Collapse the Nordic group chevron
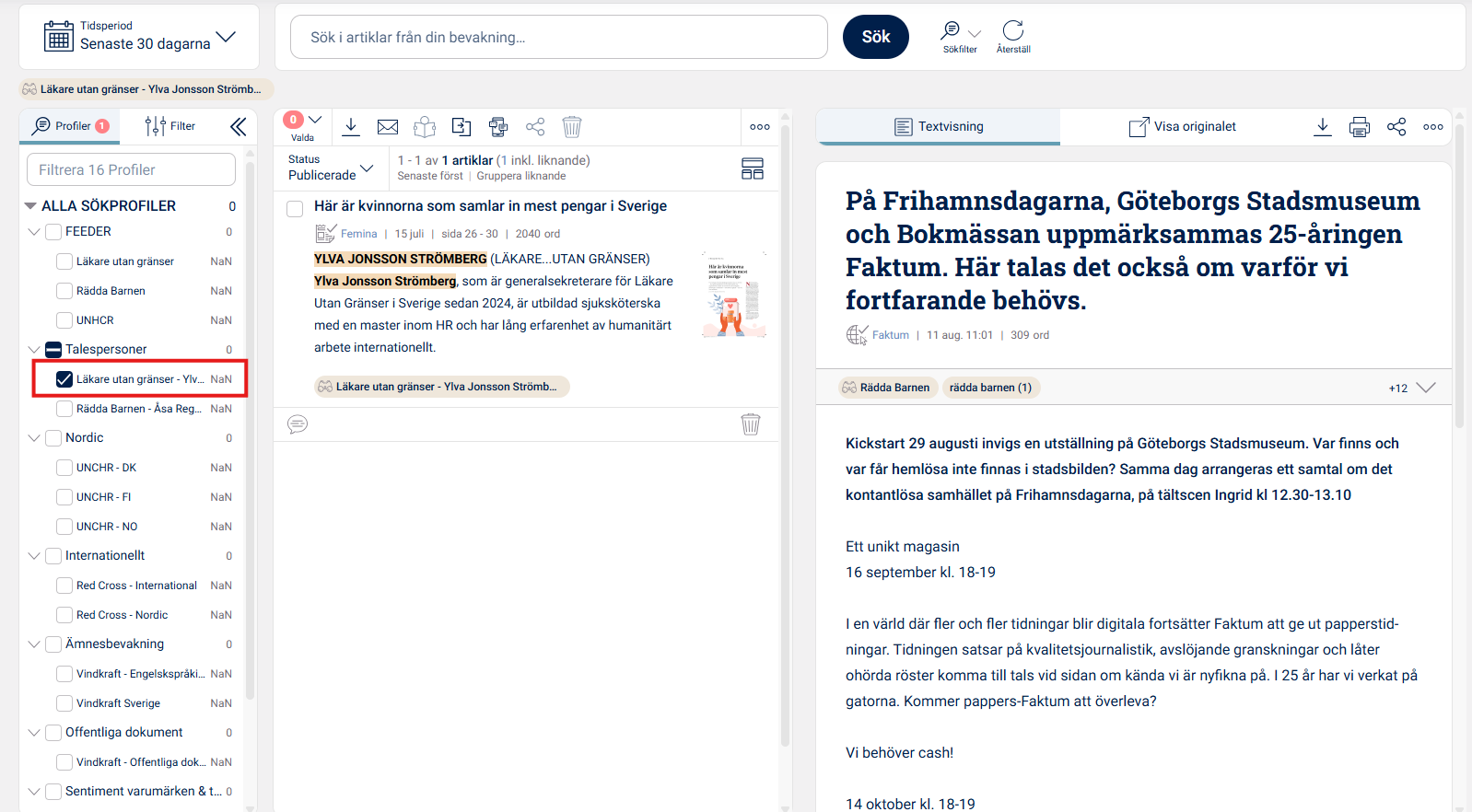The image size is (1472, 812). tap(34, 438)
